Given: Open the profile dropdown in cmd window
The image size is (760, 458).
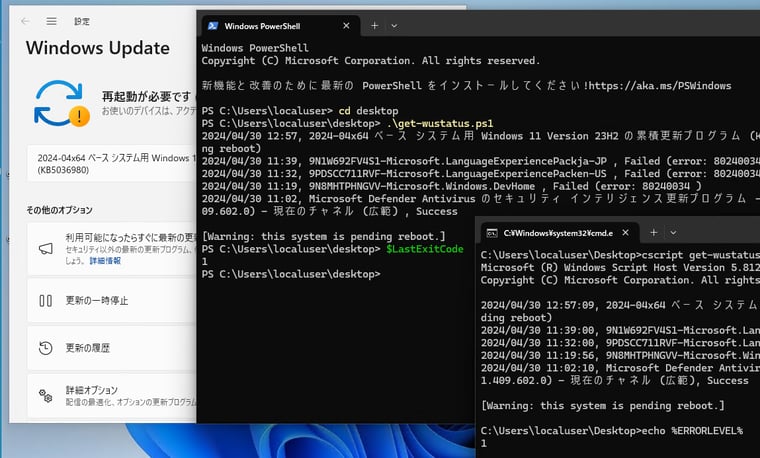Looking at the screenshot, I should (x=673, y=233).
